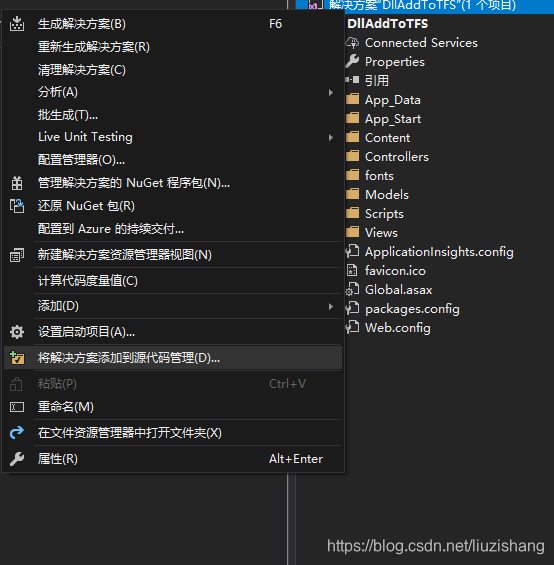The height and width of the screenshot is (565, 554).
Task: Click the Models folder icon
Action: [353, 194]
